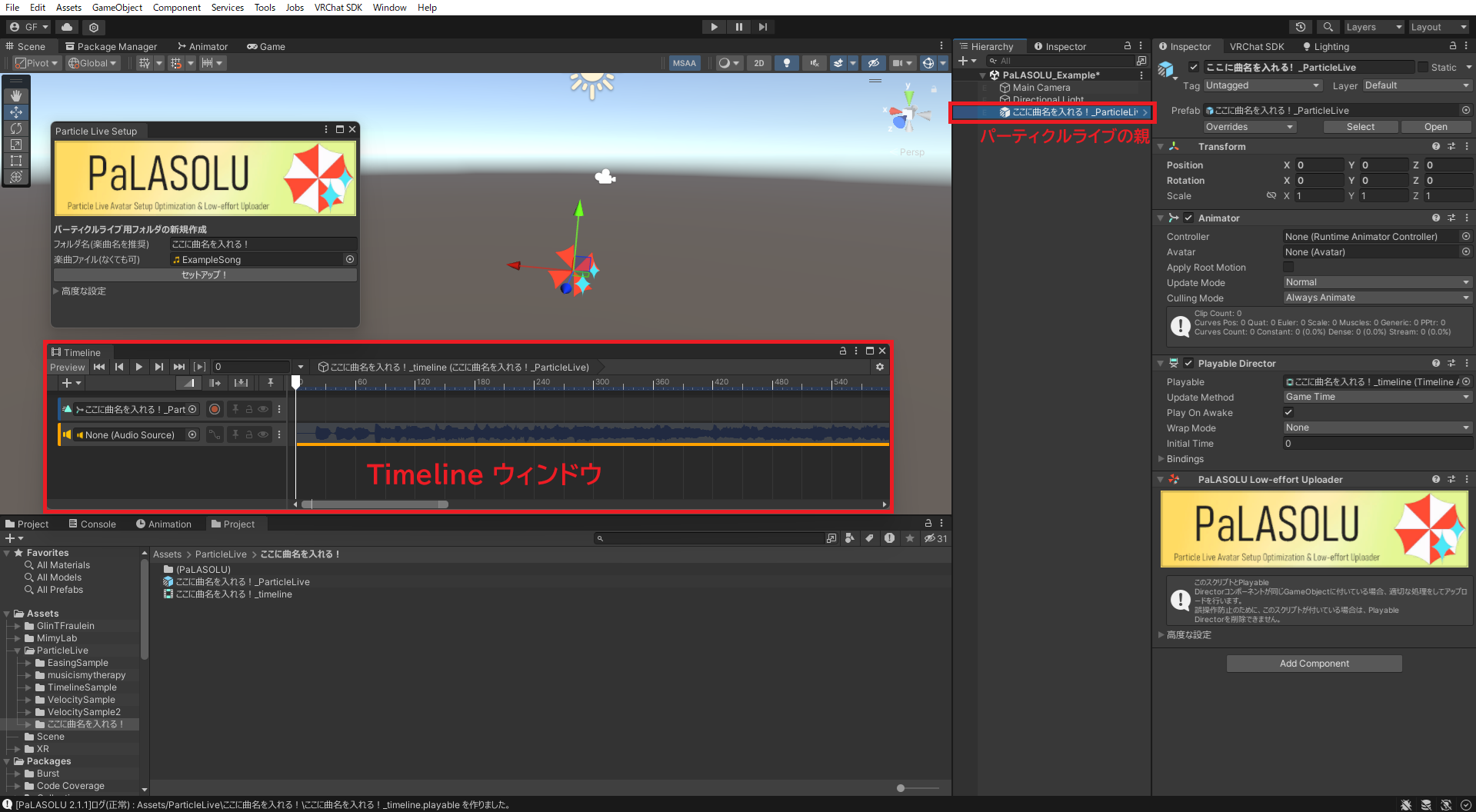The image size is (1476, 812).
Task: Open the GameObject menu in the menu bar
Action: click(x=116, y=8)
